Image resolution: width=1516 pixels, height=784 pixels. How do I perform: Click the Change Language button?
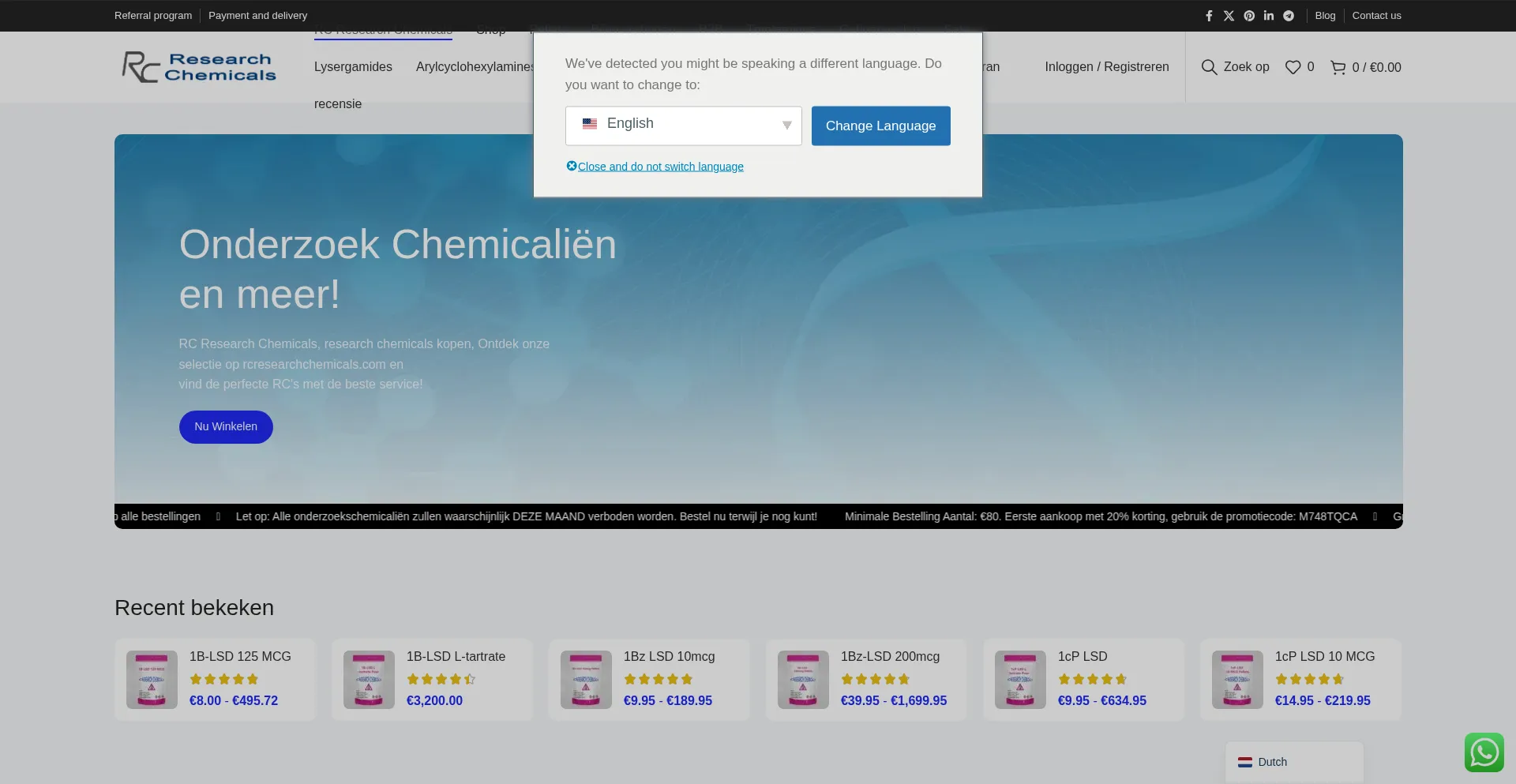pos(881,126)
